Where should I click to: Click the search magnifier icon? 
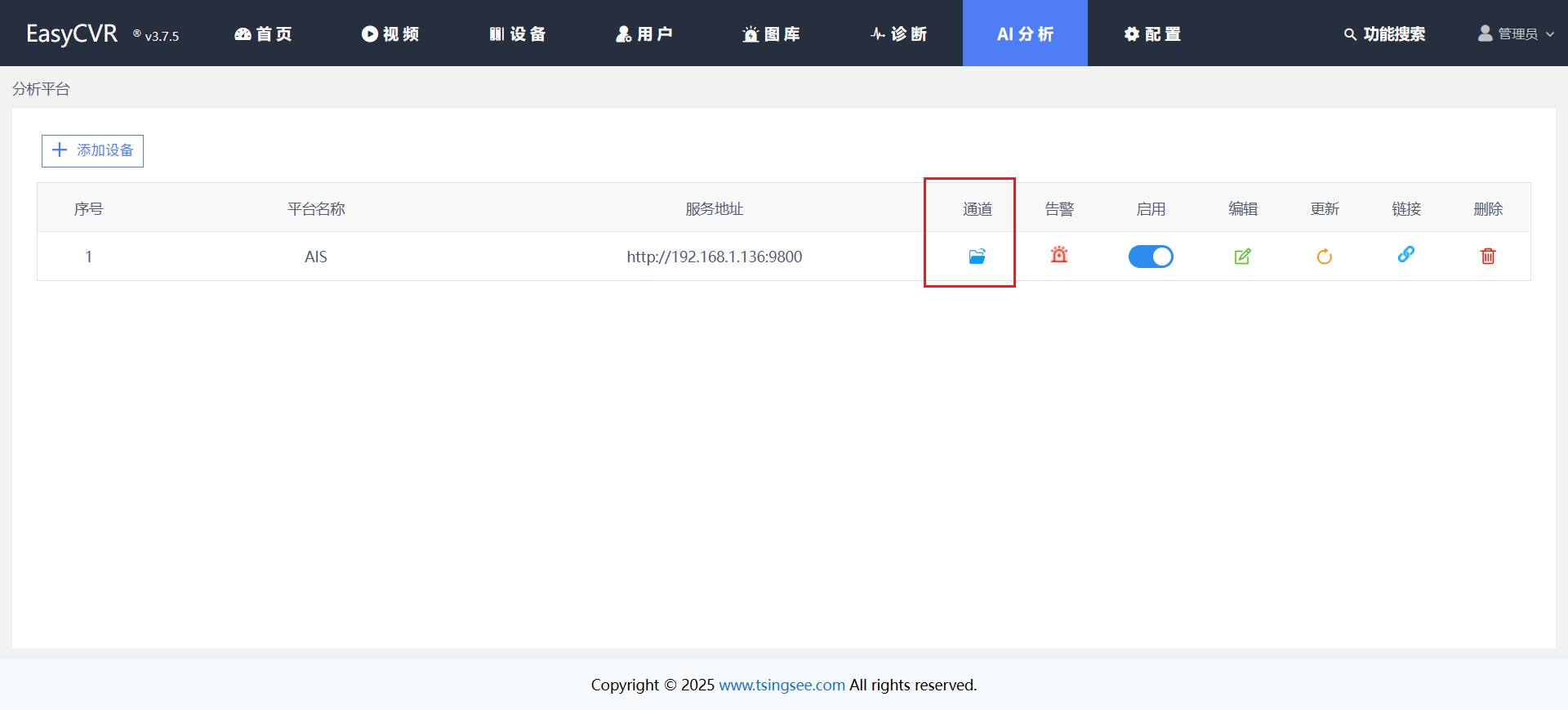pyautogui.click(x=1350, y=34)
